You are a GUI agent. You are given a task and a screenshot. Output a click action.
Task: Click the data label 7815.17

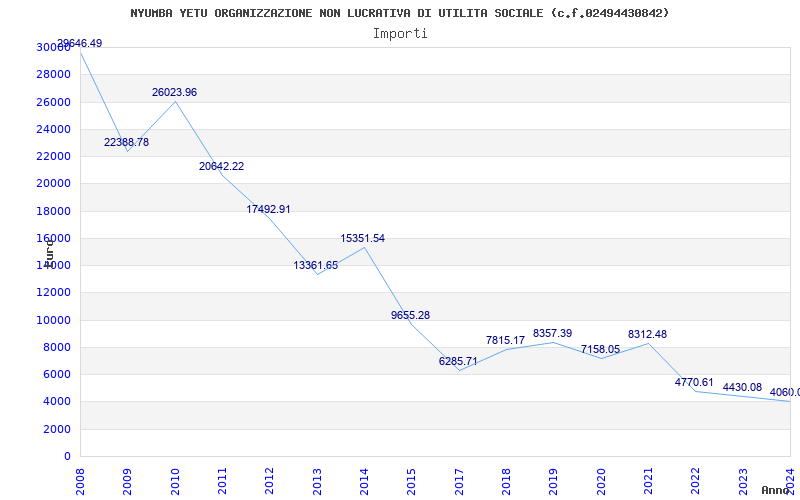coord(506,340)
